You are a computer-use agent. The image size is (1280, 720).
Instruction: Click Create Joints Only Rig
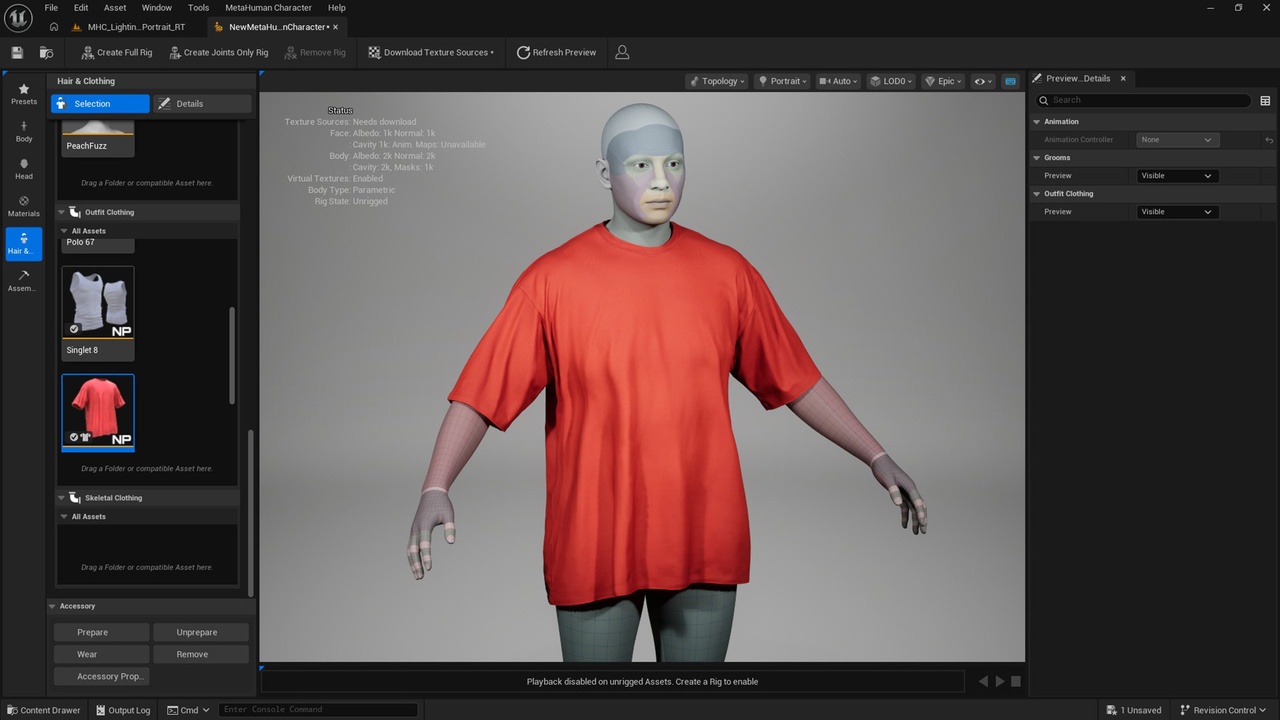(218, 52)
